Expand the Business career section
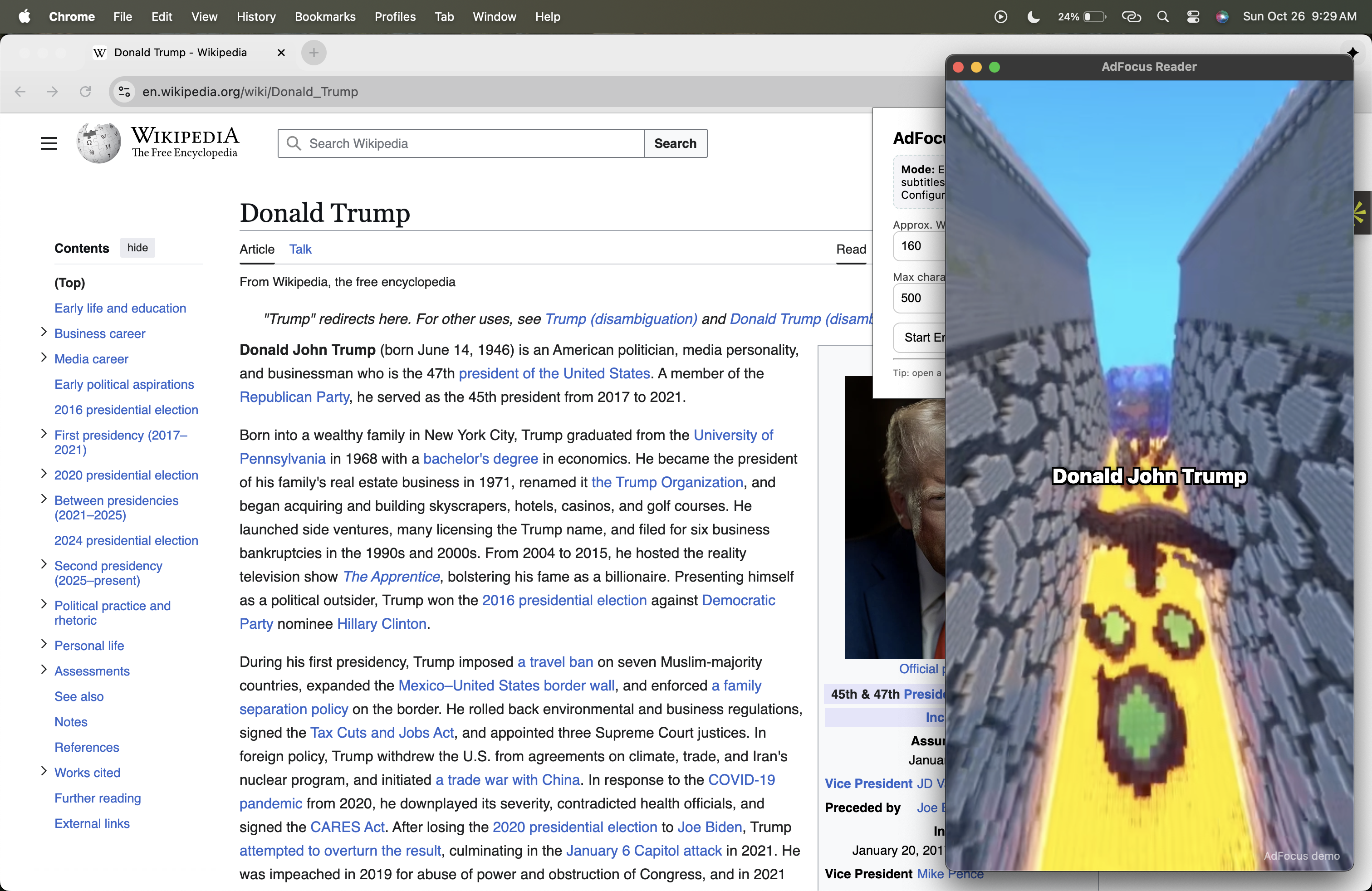This screenshot has width=1372, height=891. [44, 332]
